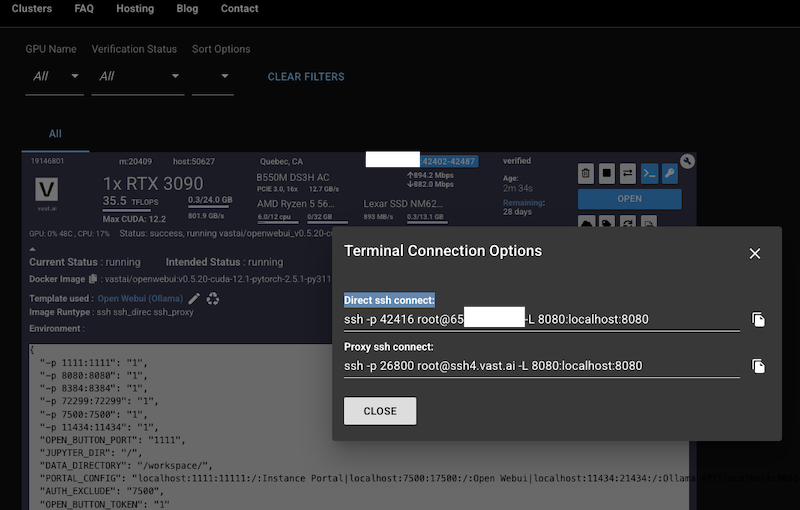This screenshot has height=510, width=800.
Task: Delete the instance with the trash icon
Action: [x=586, y=173]
